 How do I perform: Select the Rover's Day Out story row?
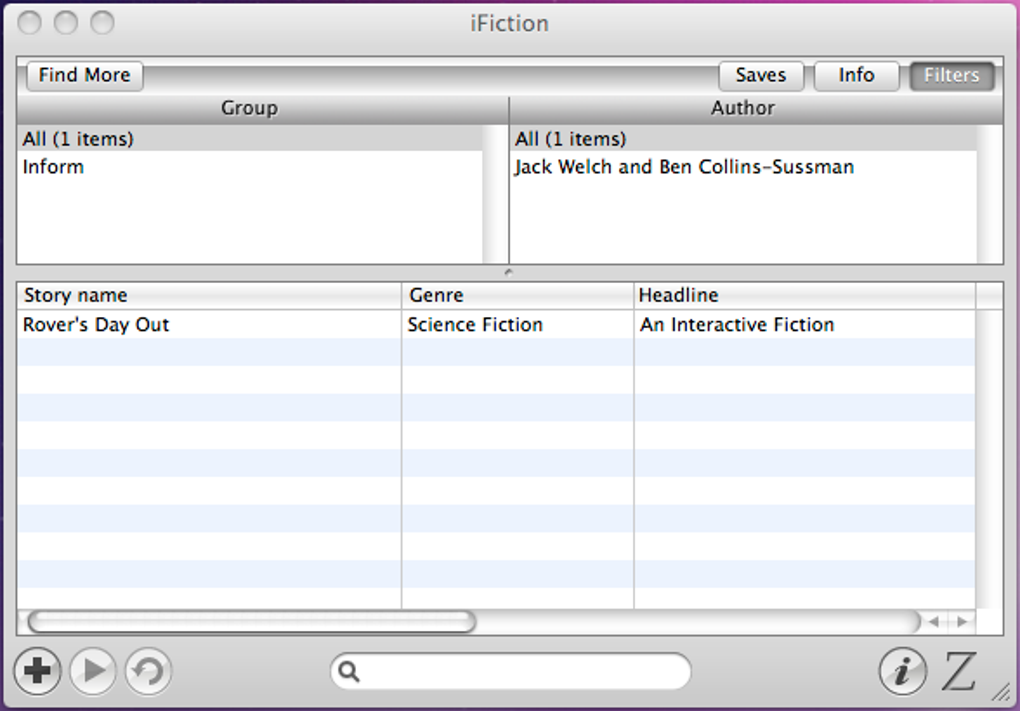(x=97, y=325)
